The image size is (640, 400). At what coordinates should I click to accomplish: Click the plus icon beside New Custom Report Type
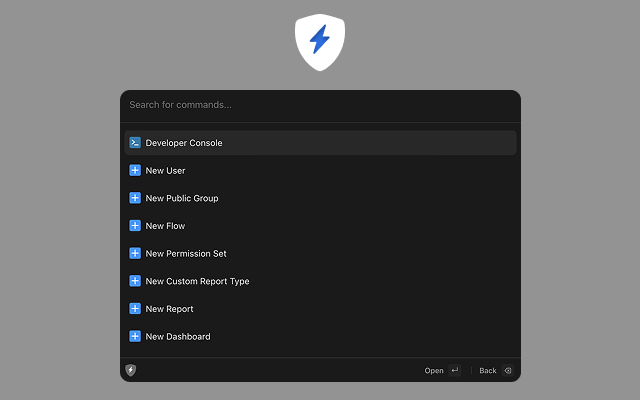pos(135,281)
